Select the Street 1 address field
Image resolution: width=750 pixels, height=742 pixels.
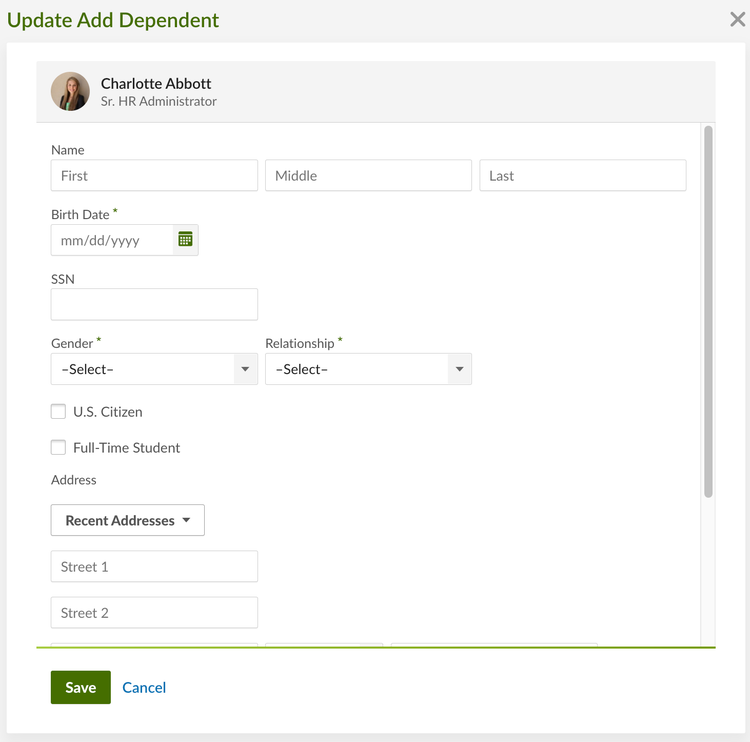pyautogui.click(x=154, y=566)
